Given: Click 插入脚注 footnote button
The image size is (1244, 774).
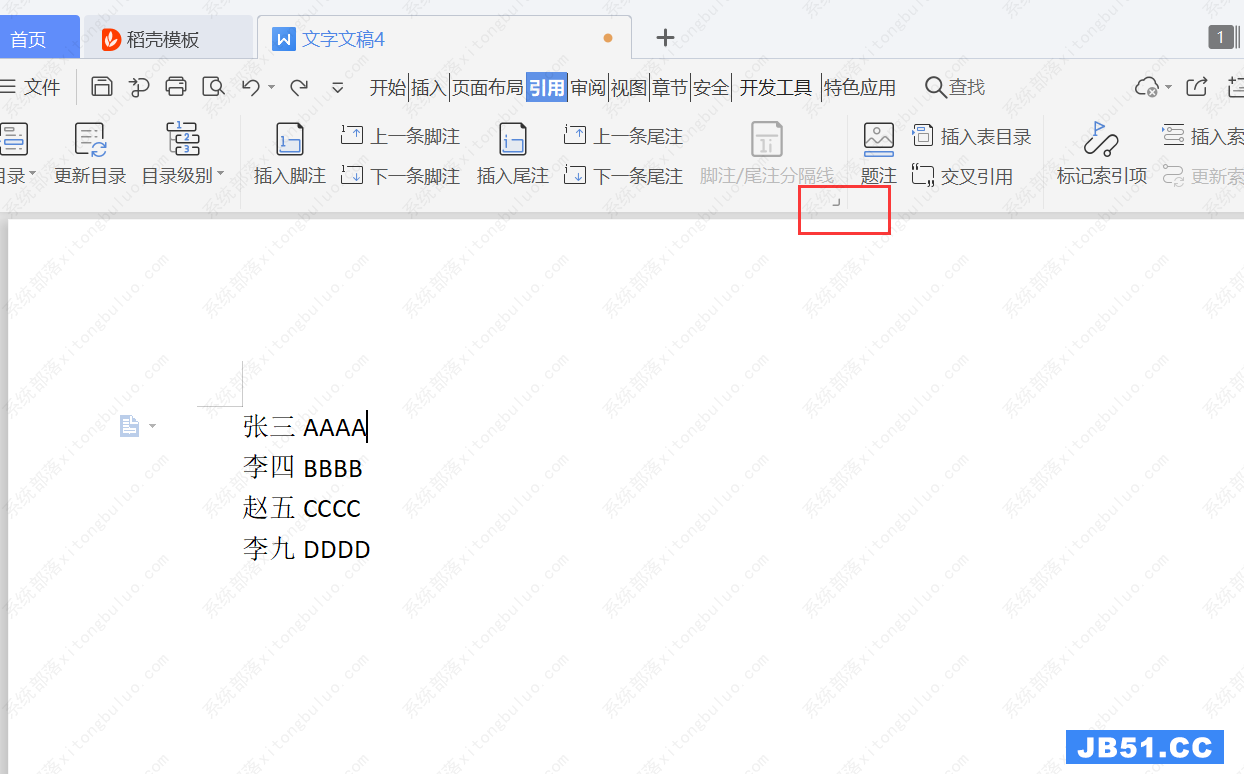Looking at the screenshot, I should [289, 154].
